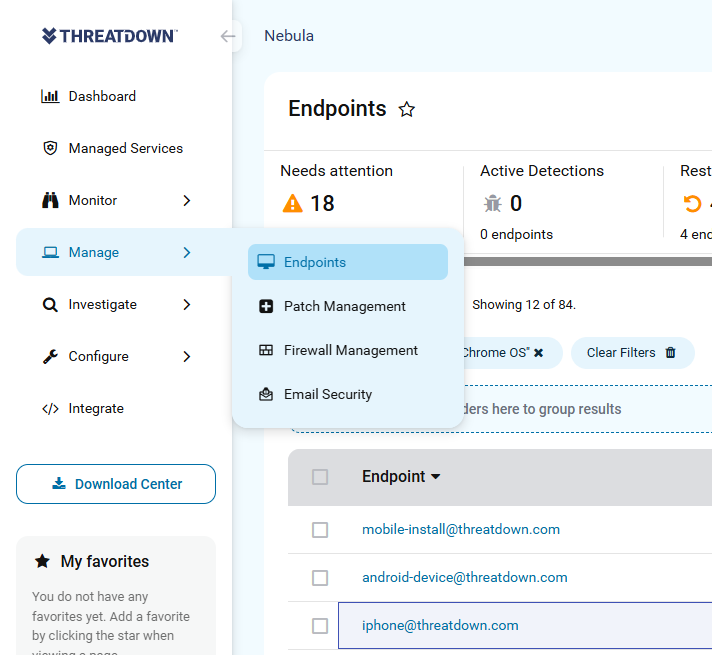Click the Needs attention count 18

pyautogui.click(x=322, y=203)
